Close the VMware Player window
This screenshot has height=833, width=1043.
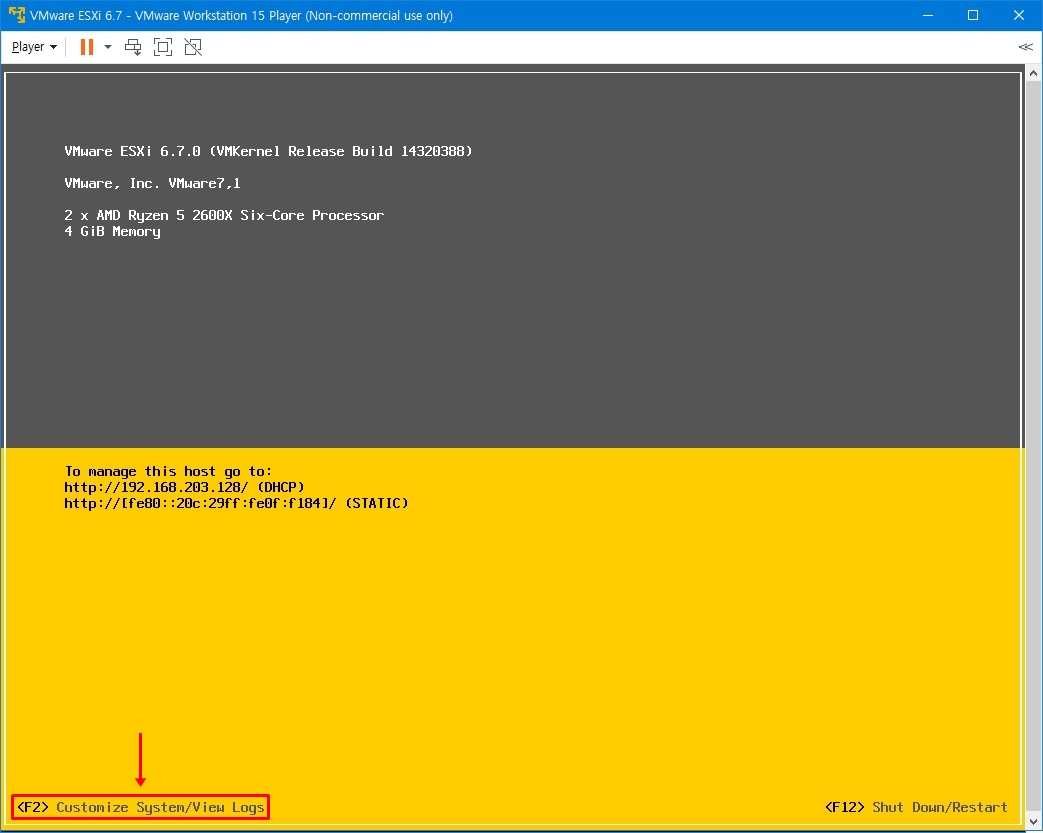click(1018, 15)
